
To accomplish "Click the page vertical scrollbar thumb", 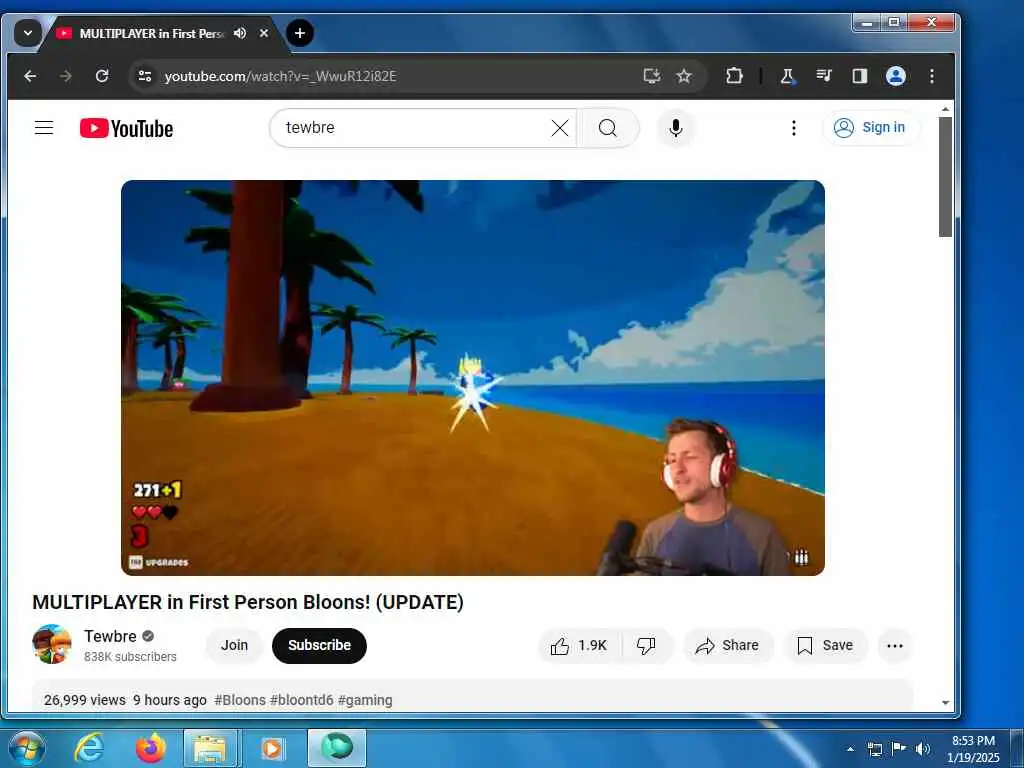I will [945, 176].
